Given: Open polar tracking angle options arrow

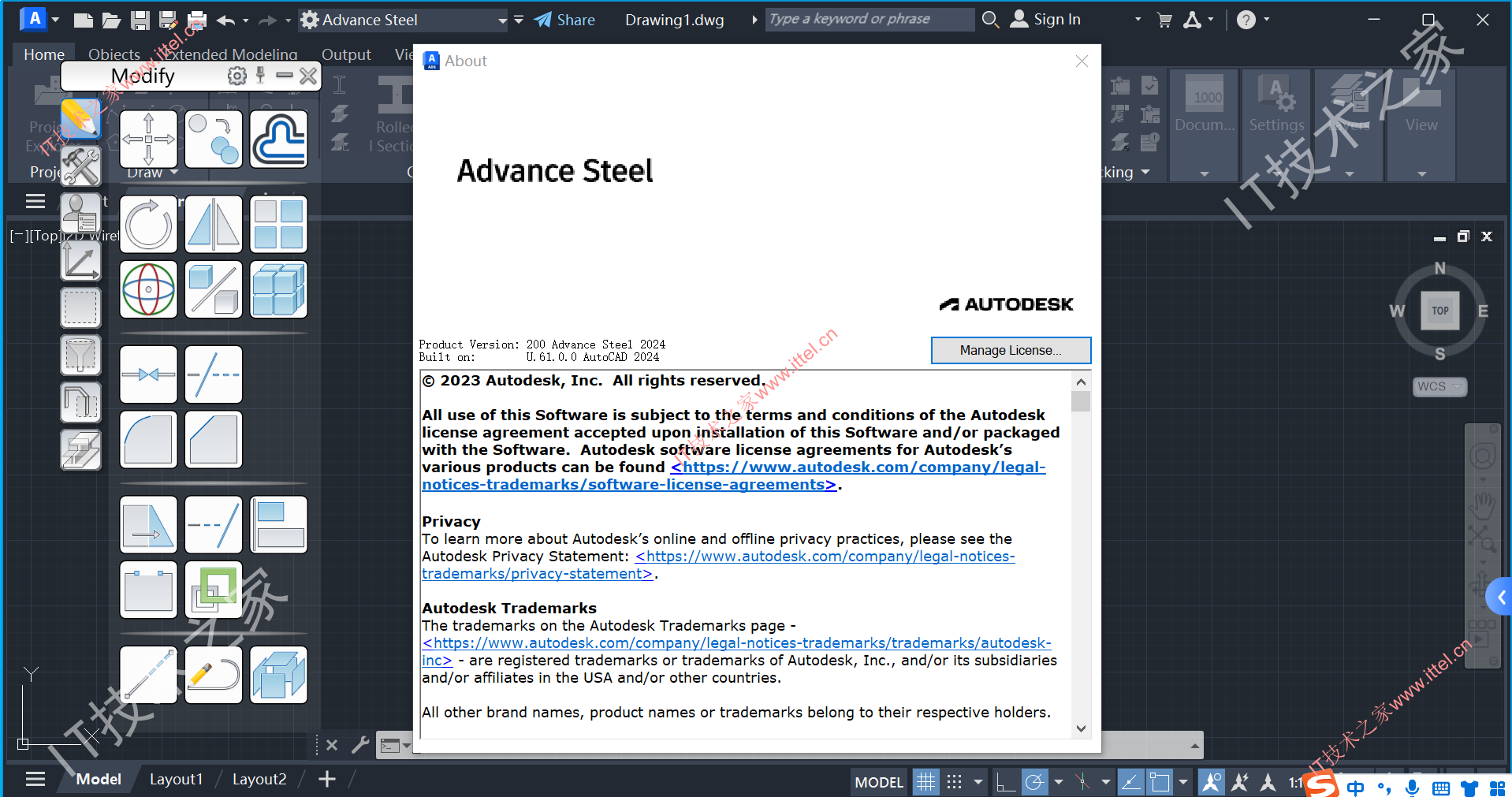Looking at the screenshot, I should coord(1058,781).
